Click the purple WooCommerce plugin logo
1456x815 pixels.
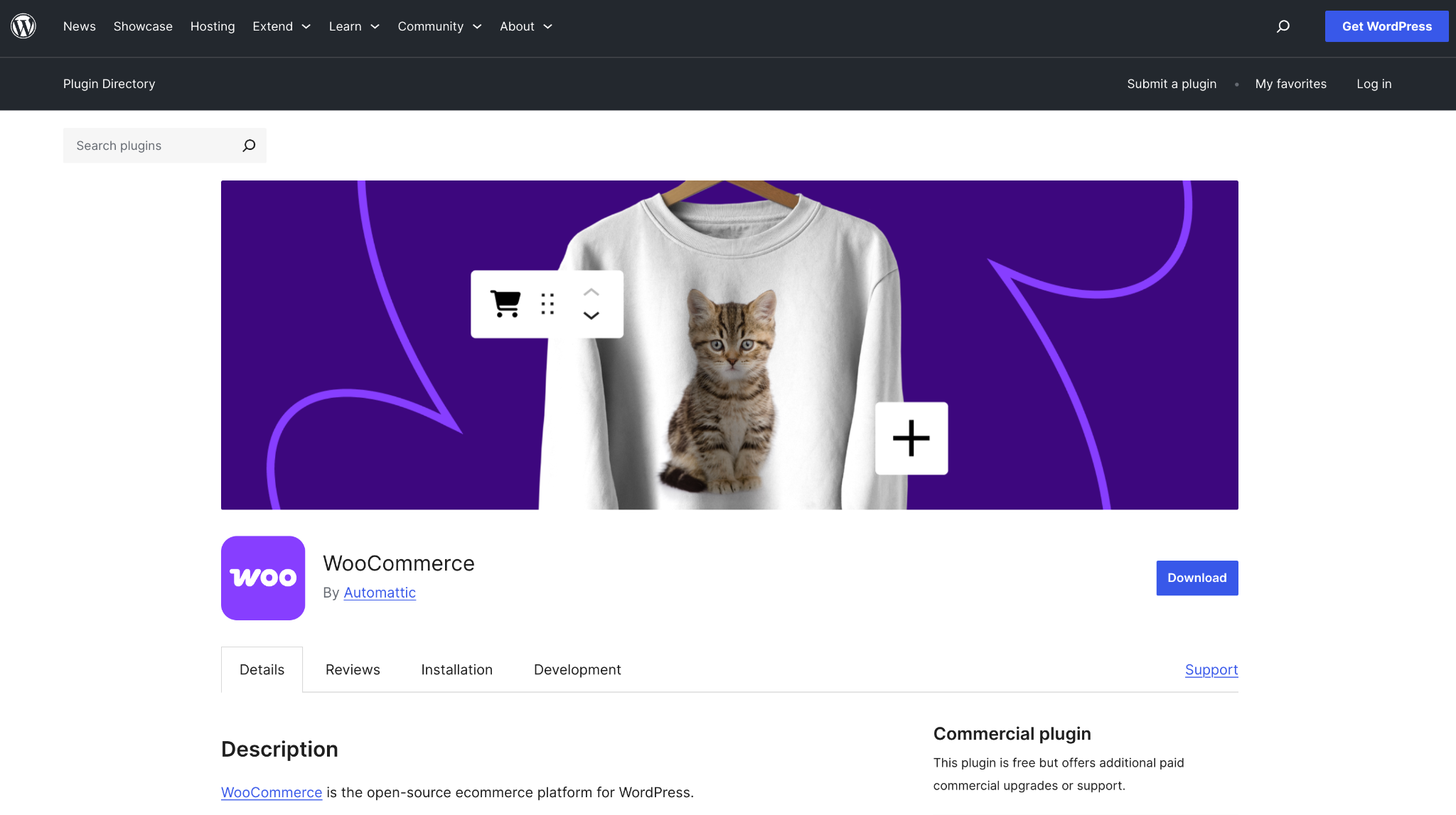pyautogui.click(x=262, y=578)
